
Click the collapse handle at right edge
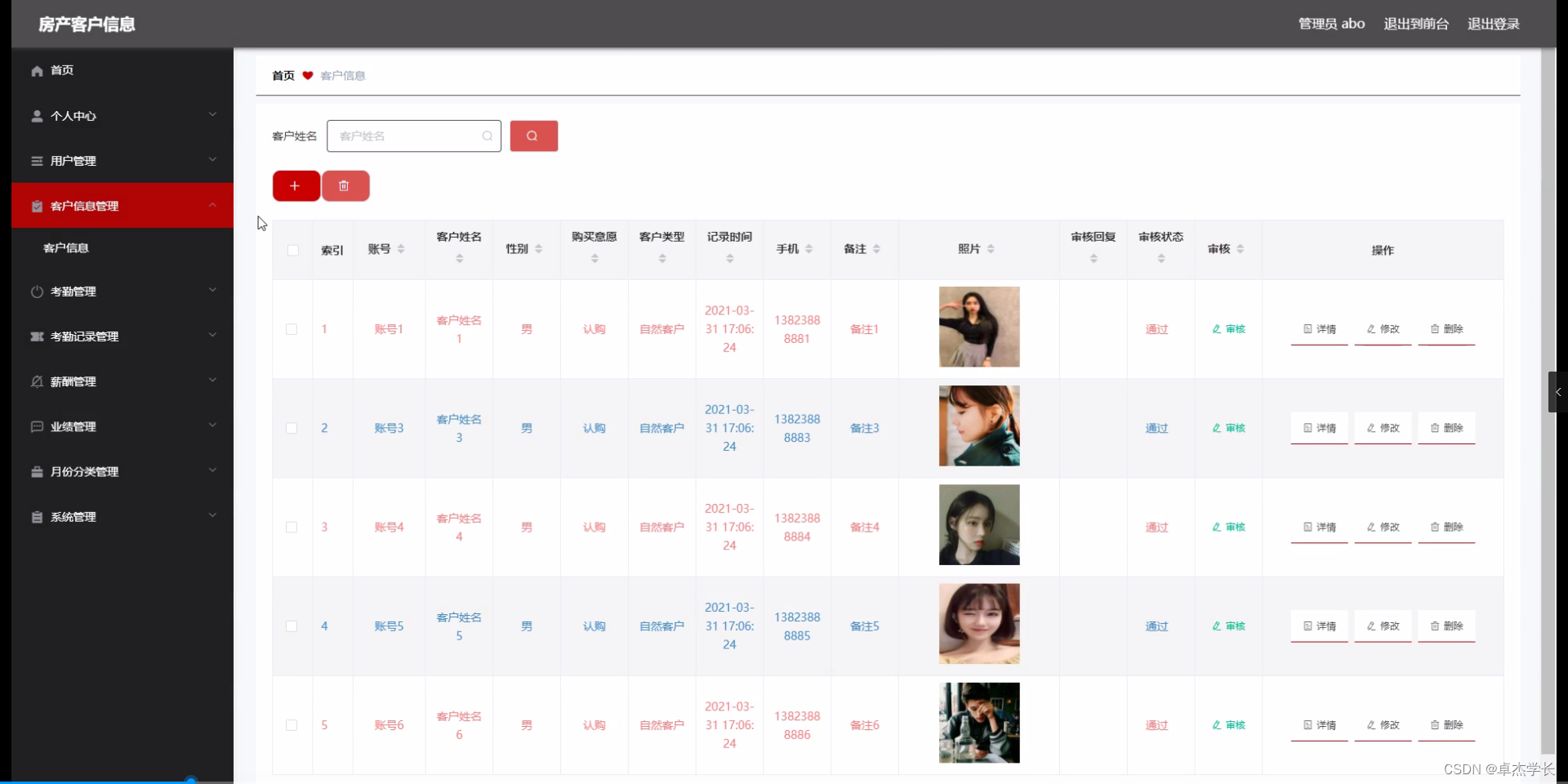tap(1557, 392)
